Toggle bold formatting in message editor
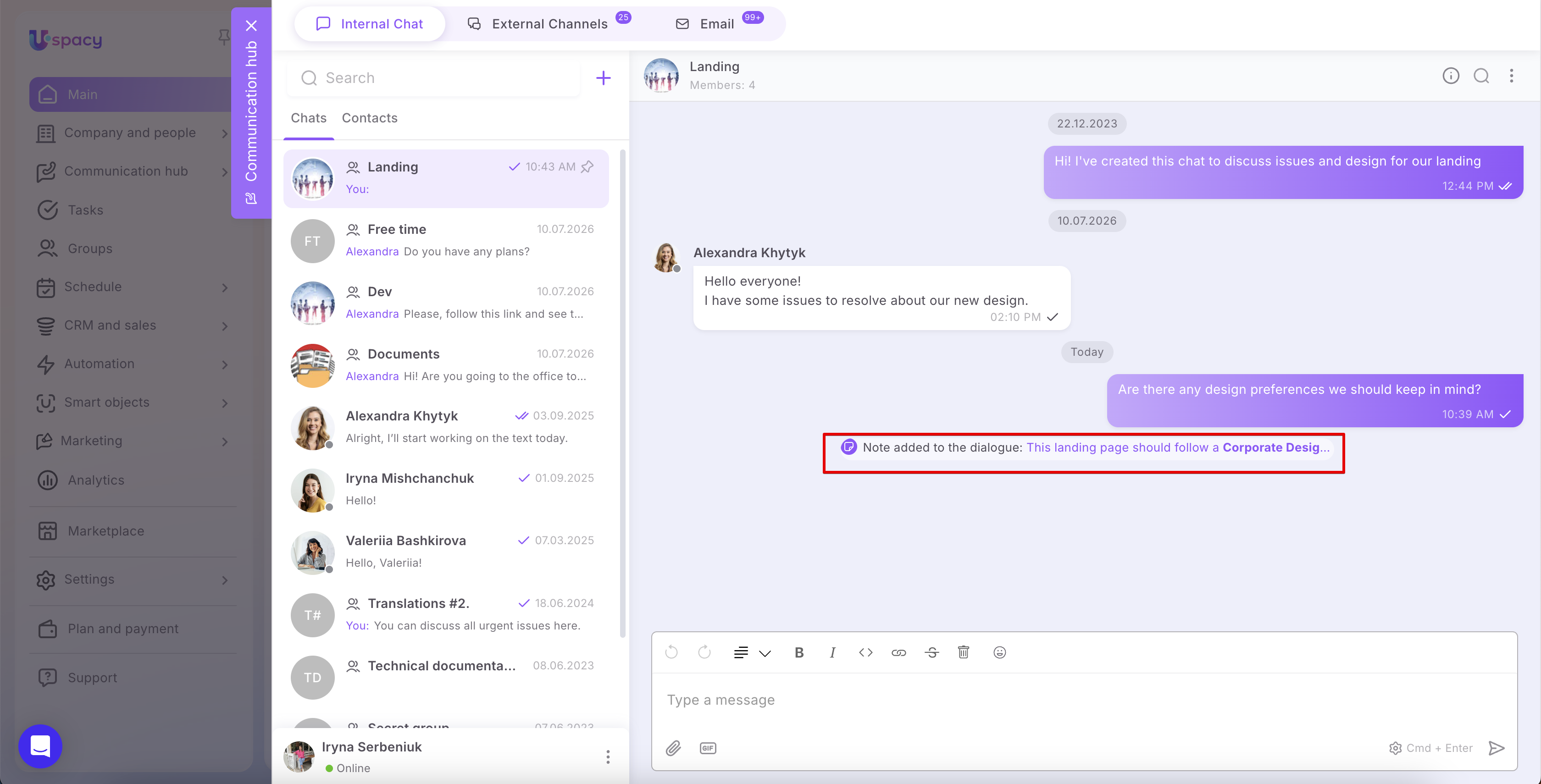 tap(799, 652)
